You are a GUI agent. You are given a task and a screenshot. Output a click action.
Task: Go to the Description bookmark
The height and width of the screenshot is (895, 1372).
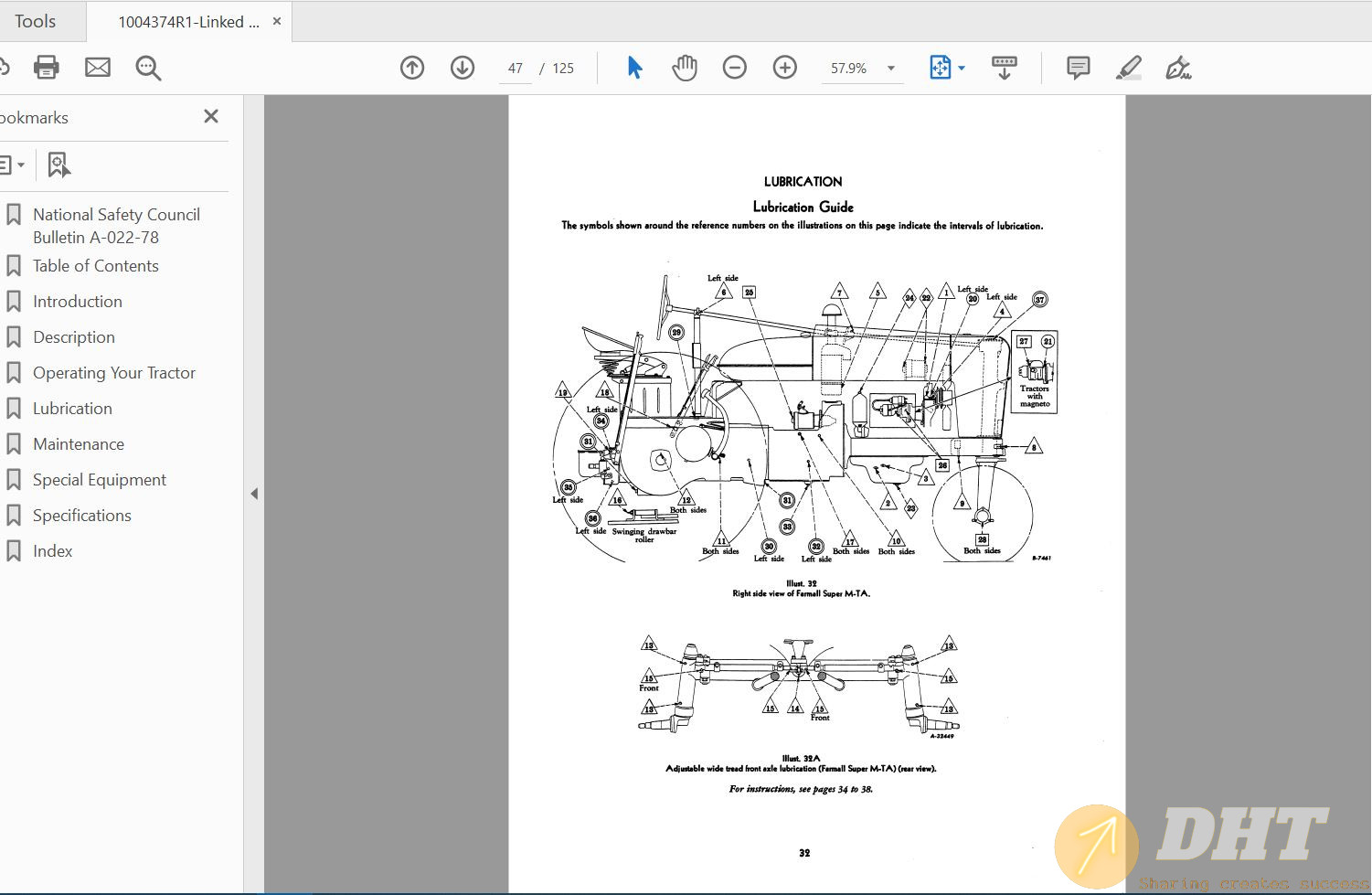coord(74,337)
